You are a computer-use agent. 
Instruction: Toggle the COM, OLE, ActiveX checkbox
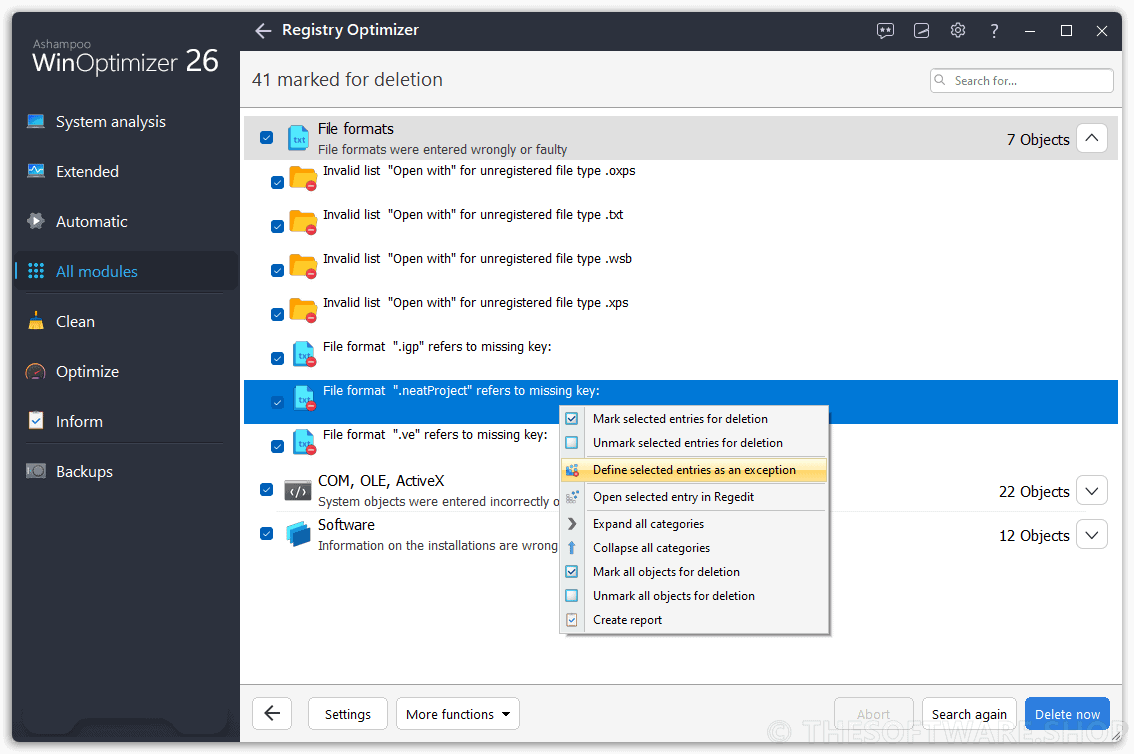click(x=267, y=489)
